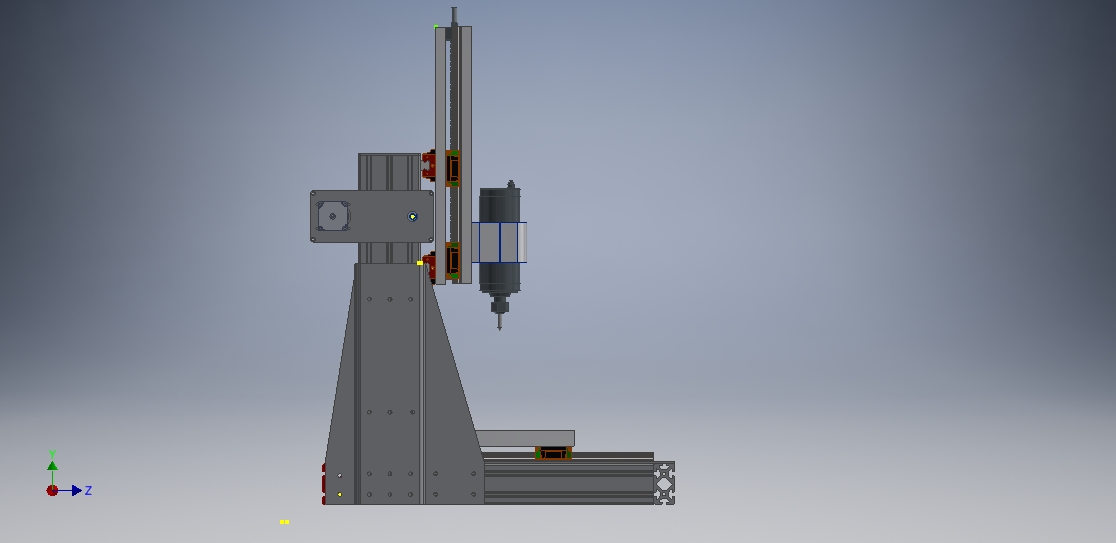This screenshot has width=1116, height=543.
Task: Select the horizontal base extrusion rail
Action: click(x=570, y=482)
